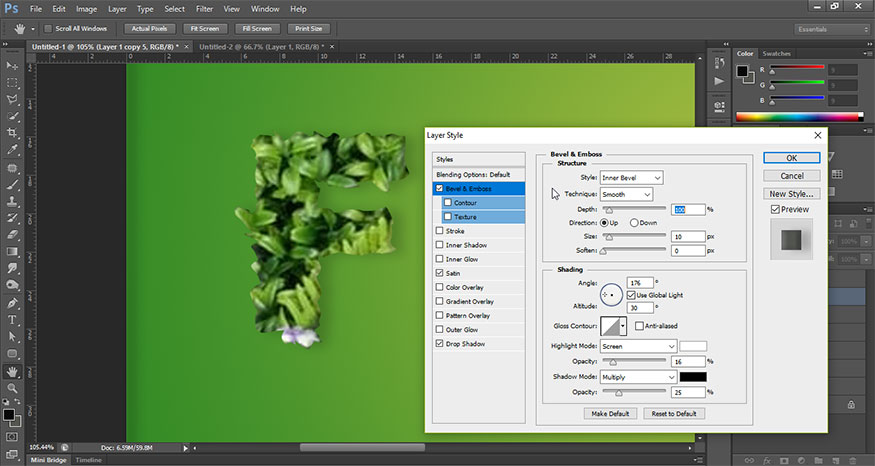
Task: Switch to the Untitled-2 document tab
Action: coord(243,46)
